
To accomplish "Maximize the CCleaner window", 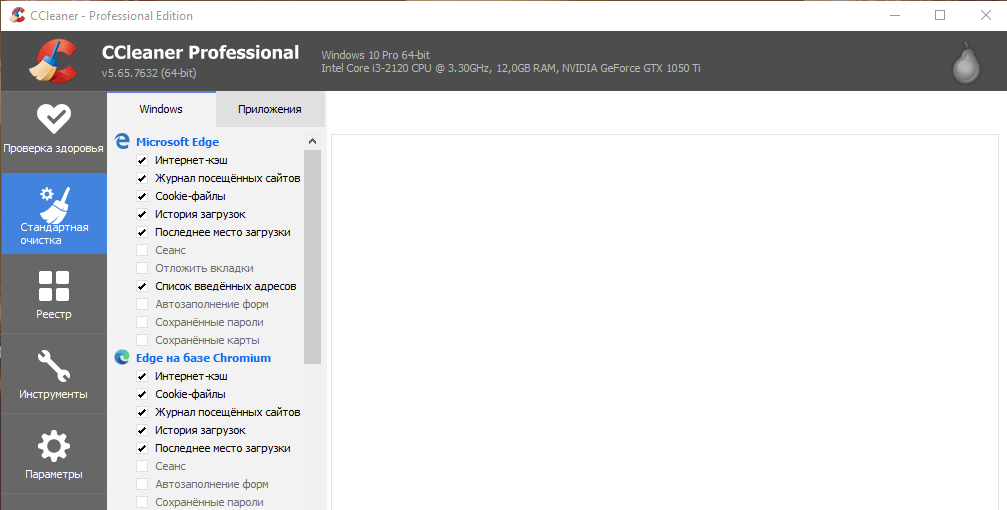I will [939, 15].
